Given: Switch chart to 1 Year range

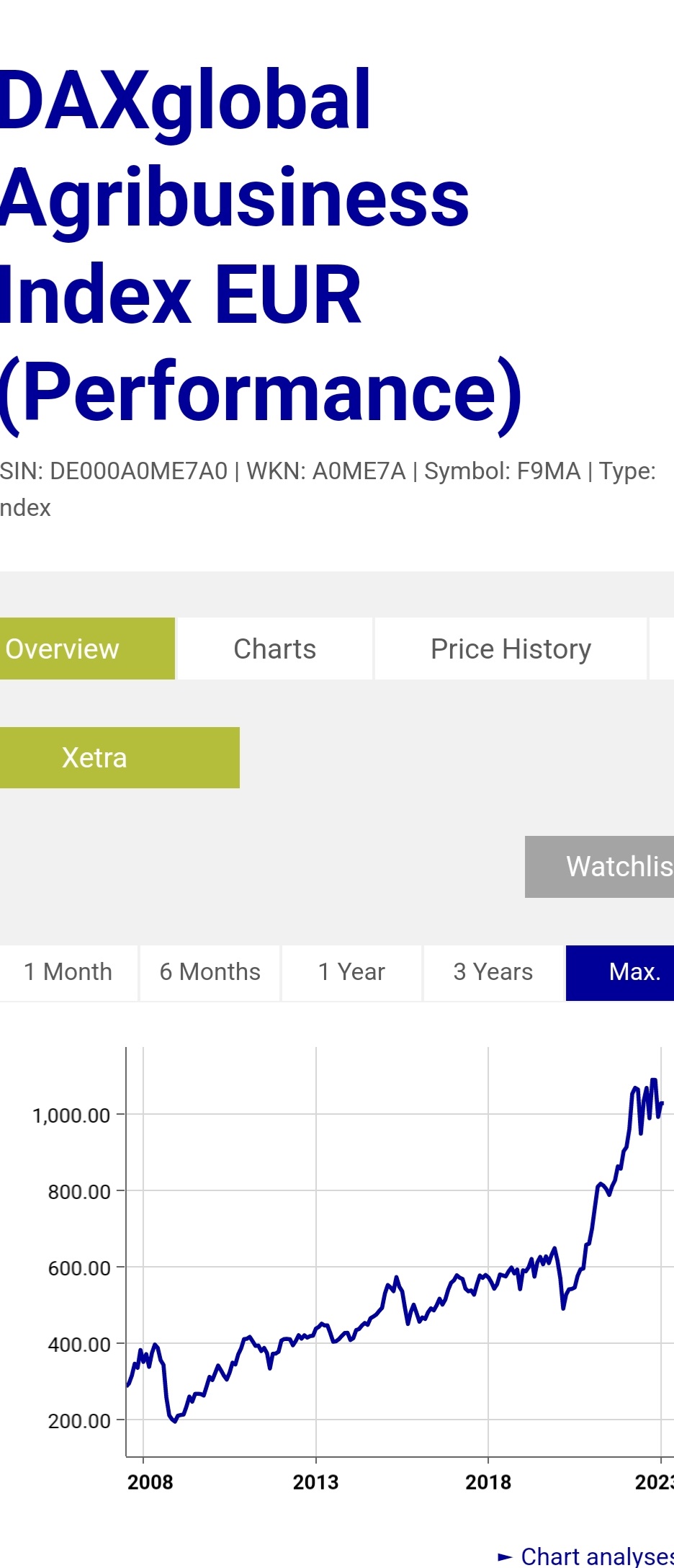Looking at the screenshot, I should pos(351,972).
